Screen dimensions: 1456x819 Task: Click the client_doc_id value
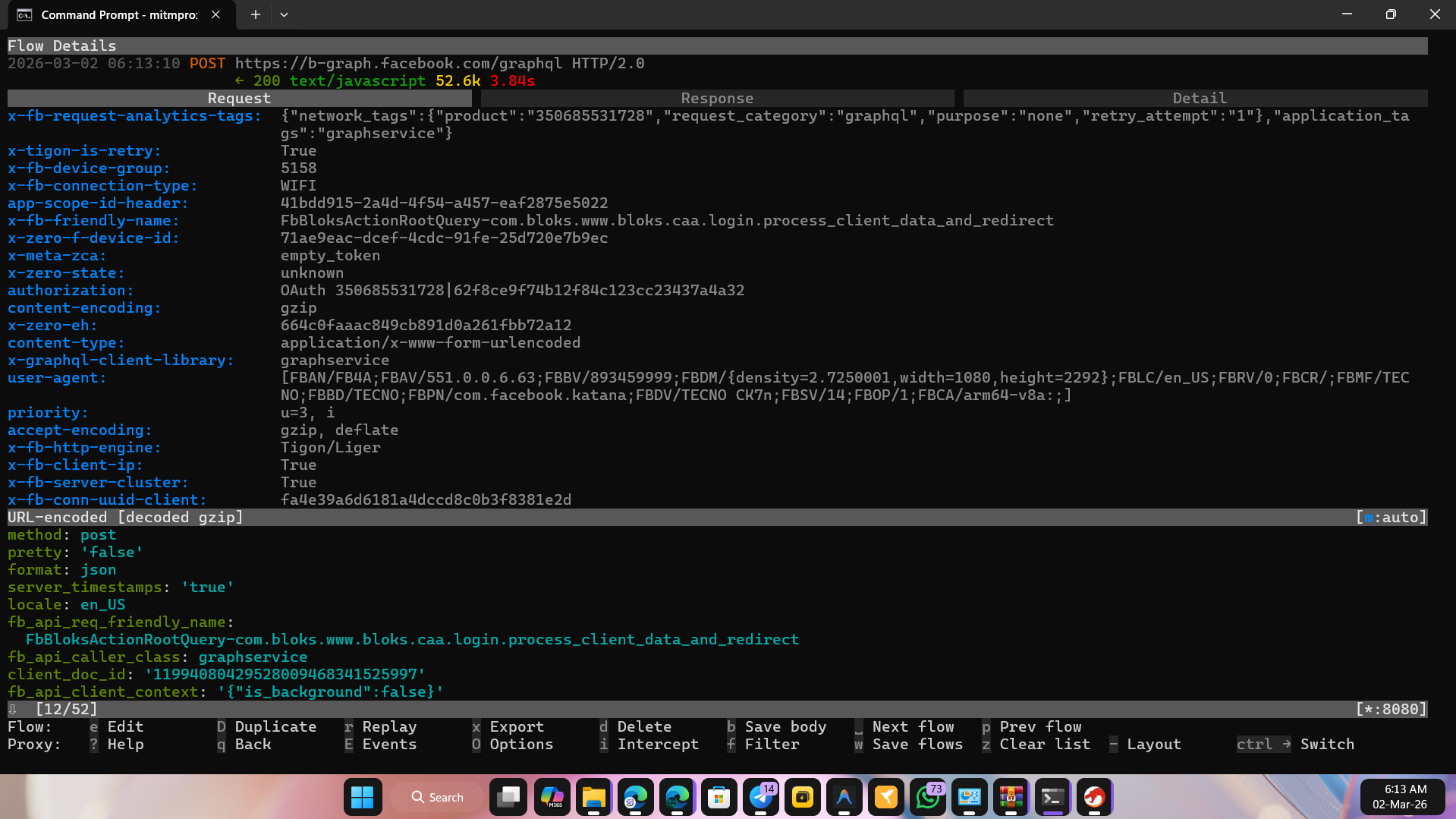point(285,674)
